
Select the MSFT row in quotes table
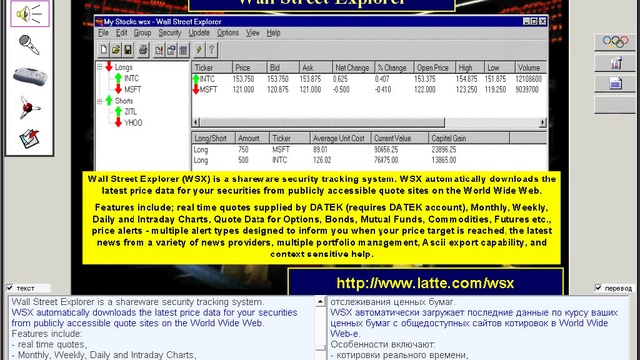pyautogui.click(x=369, y=89)
